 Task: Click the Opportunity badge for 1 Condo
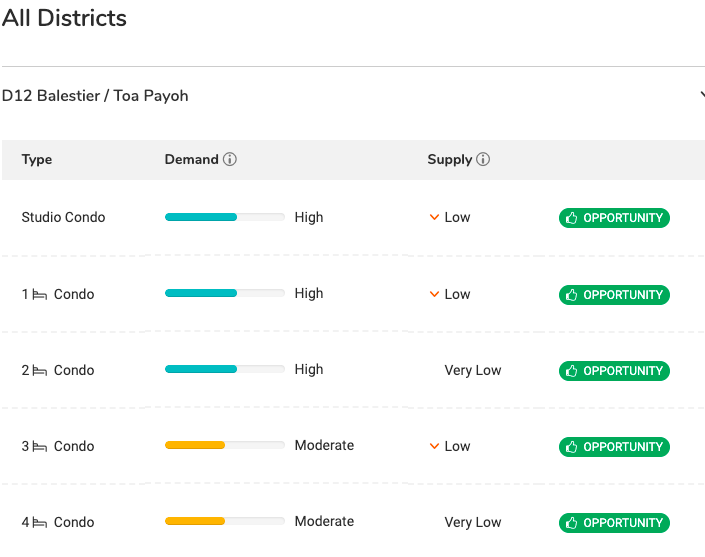613,295
